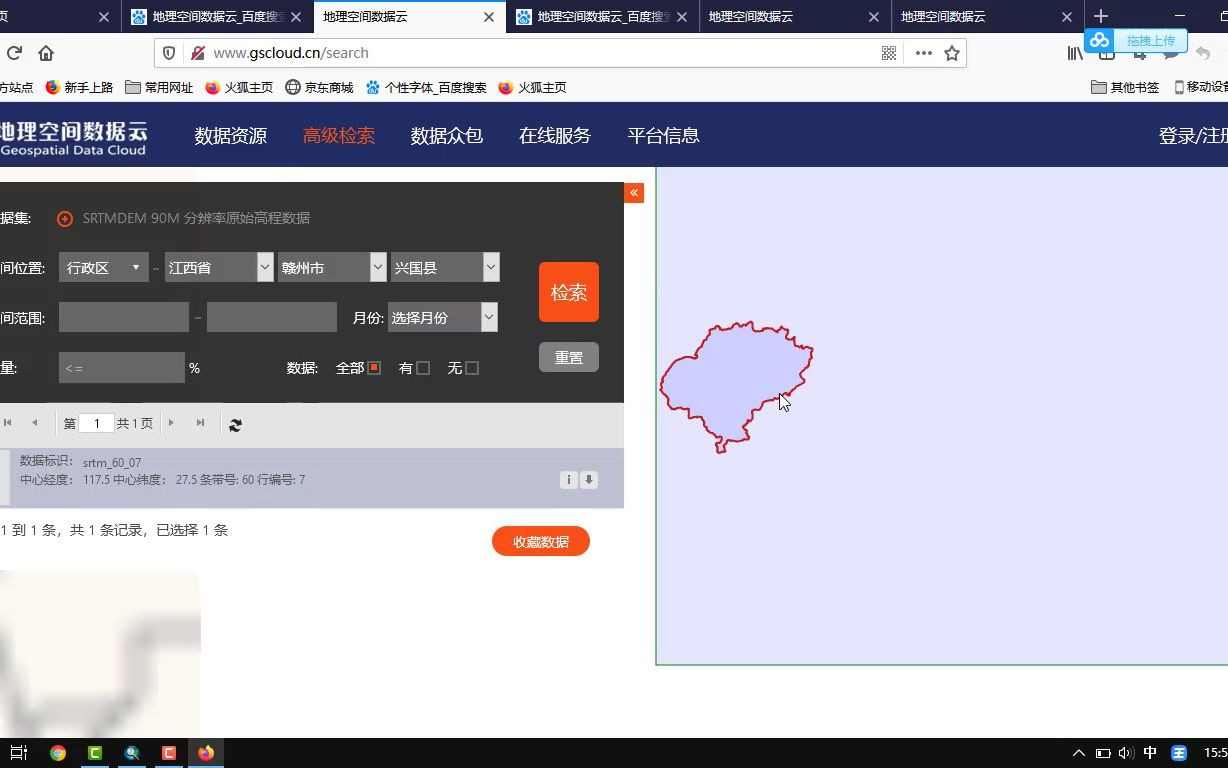This screenshot has width=1228, height=768.
Task: Check the 无 data checkbox
Action: pyautogui.click(x=474, y=368)
